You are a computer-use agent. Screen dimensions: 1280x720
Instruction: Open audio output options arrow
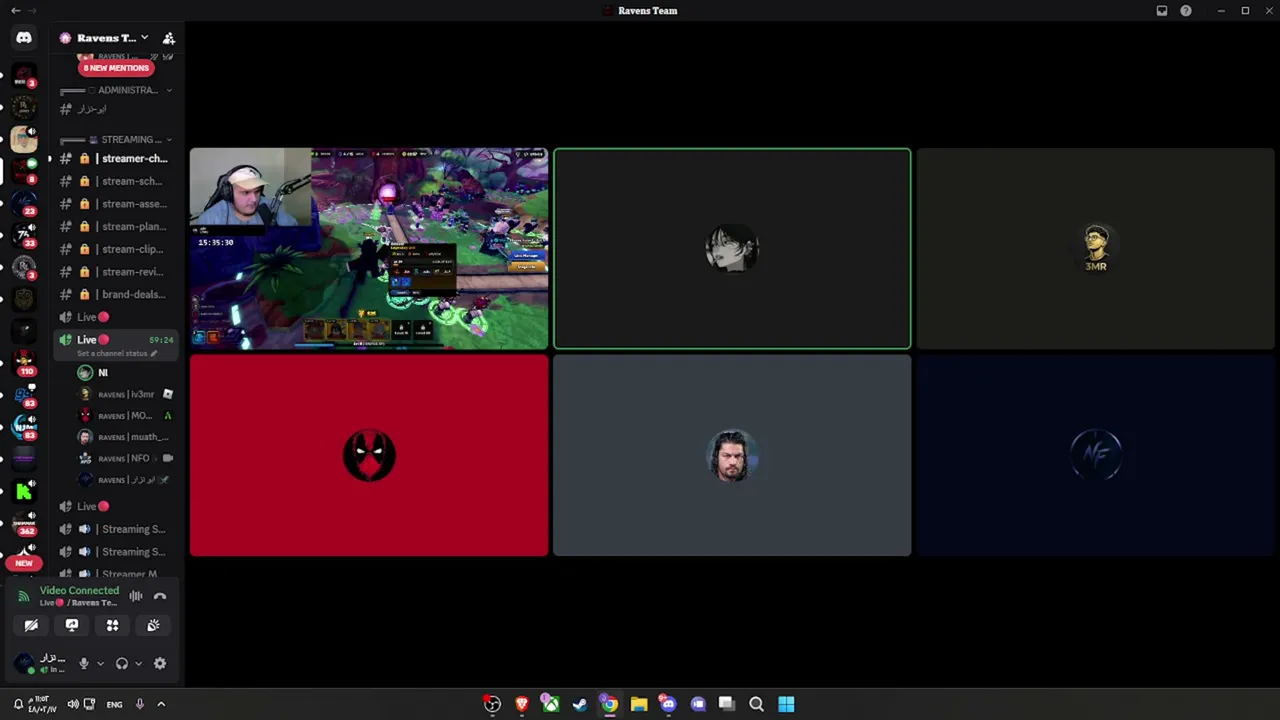pyautogui.click(x=138, y=663)
